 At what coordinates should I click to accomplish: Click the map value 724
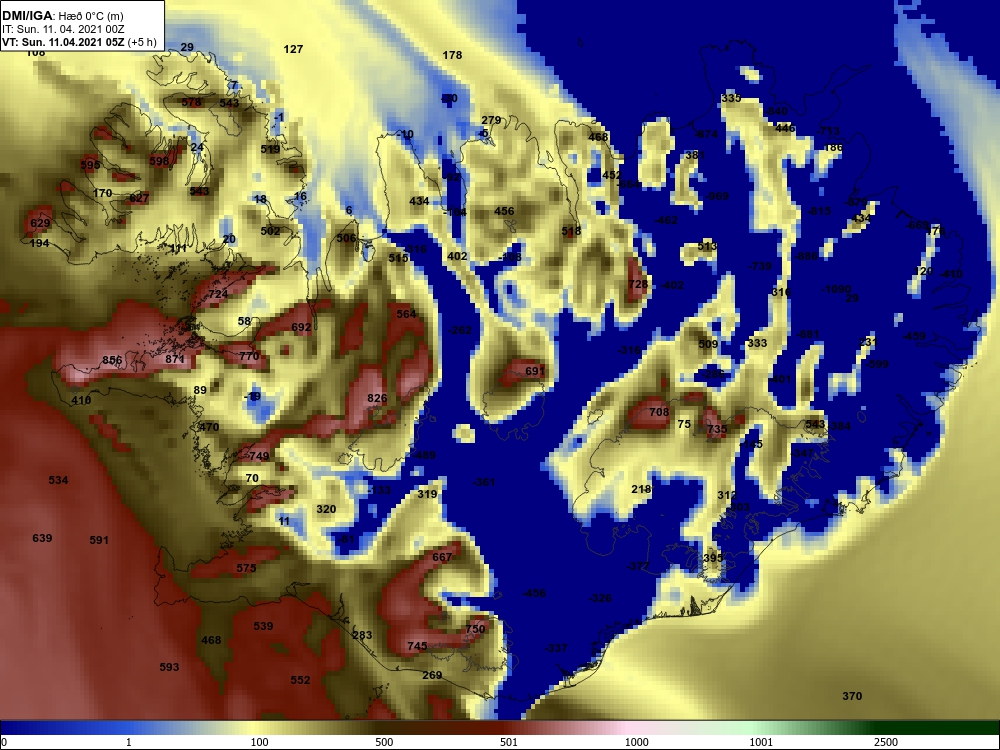click(218, 294)
